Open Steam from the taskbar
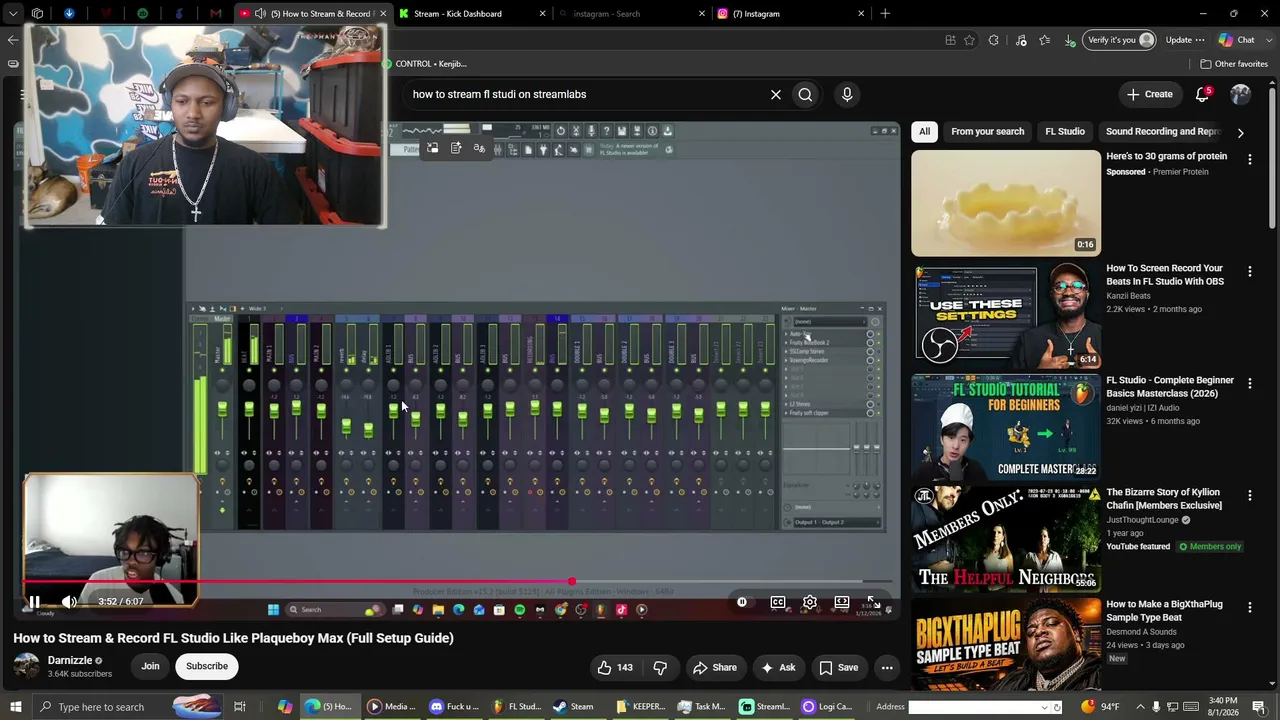 [x=574, y=707]
